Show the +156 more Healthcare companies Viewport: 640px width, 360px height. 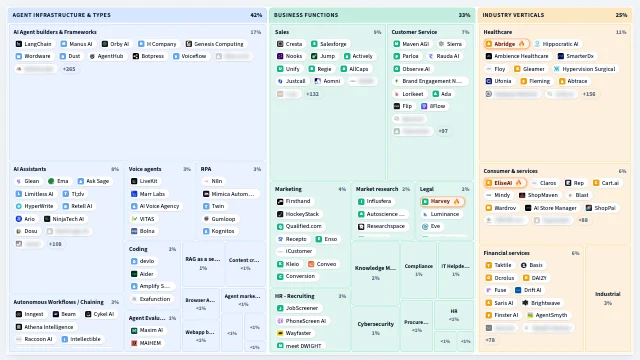[x=589, y=94]
